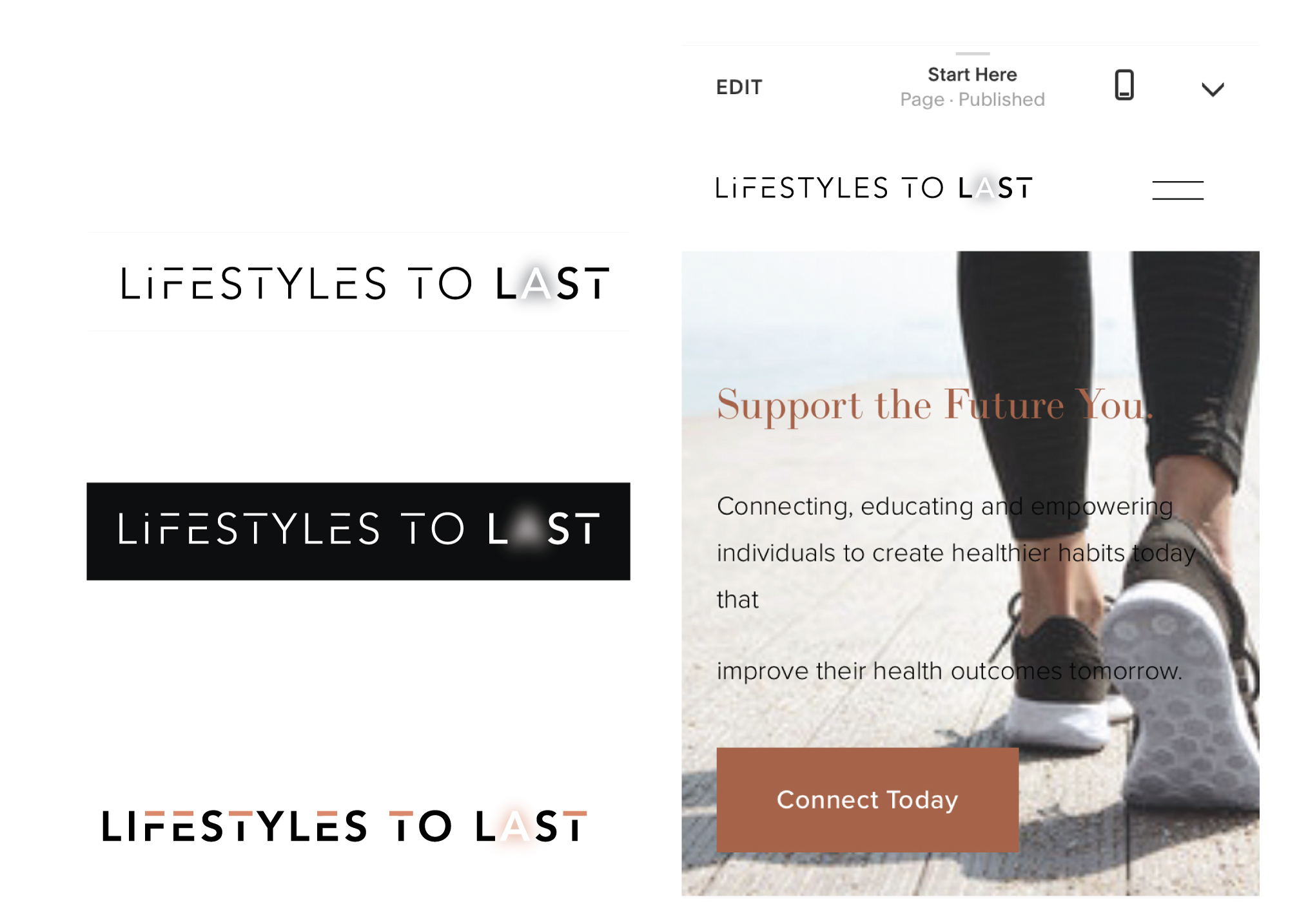Click the orange A in the bottom logo
The height and width of the screenshot is (924, 1308).
(x=514, y=826)
